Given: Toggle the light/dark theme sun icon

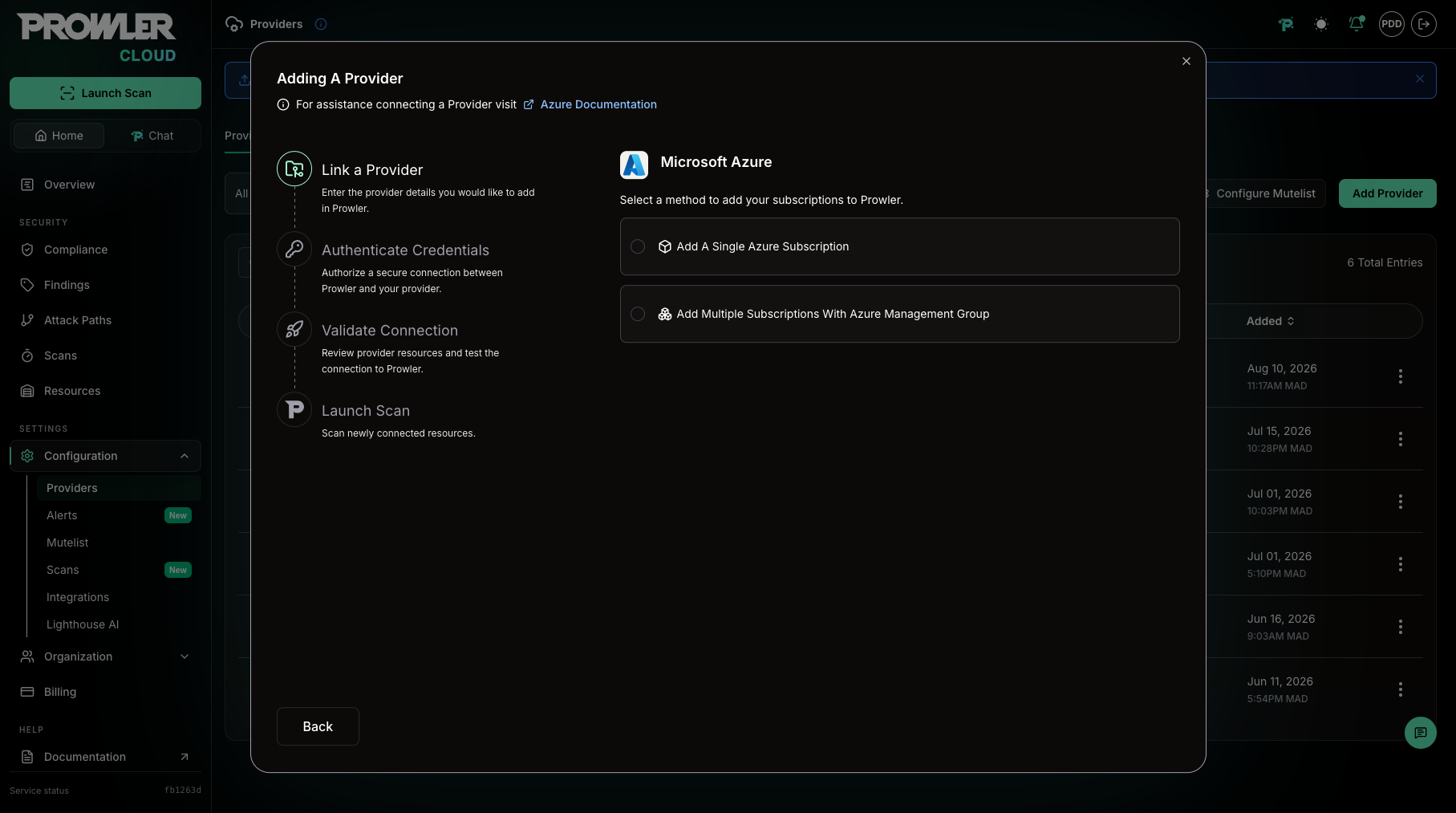Looking at the screenshot, I should click(x=1321, y=24).
